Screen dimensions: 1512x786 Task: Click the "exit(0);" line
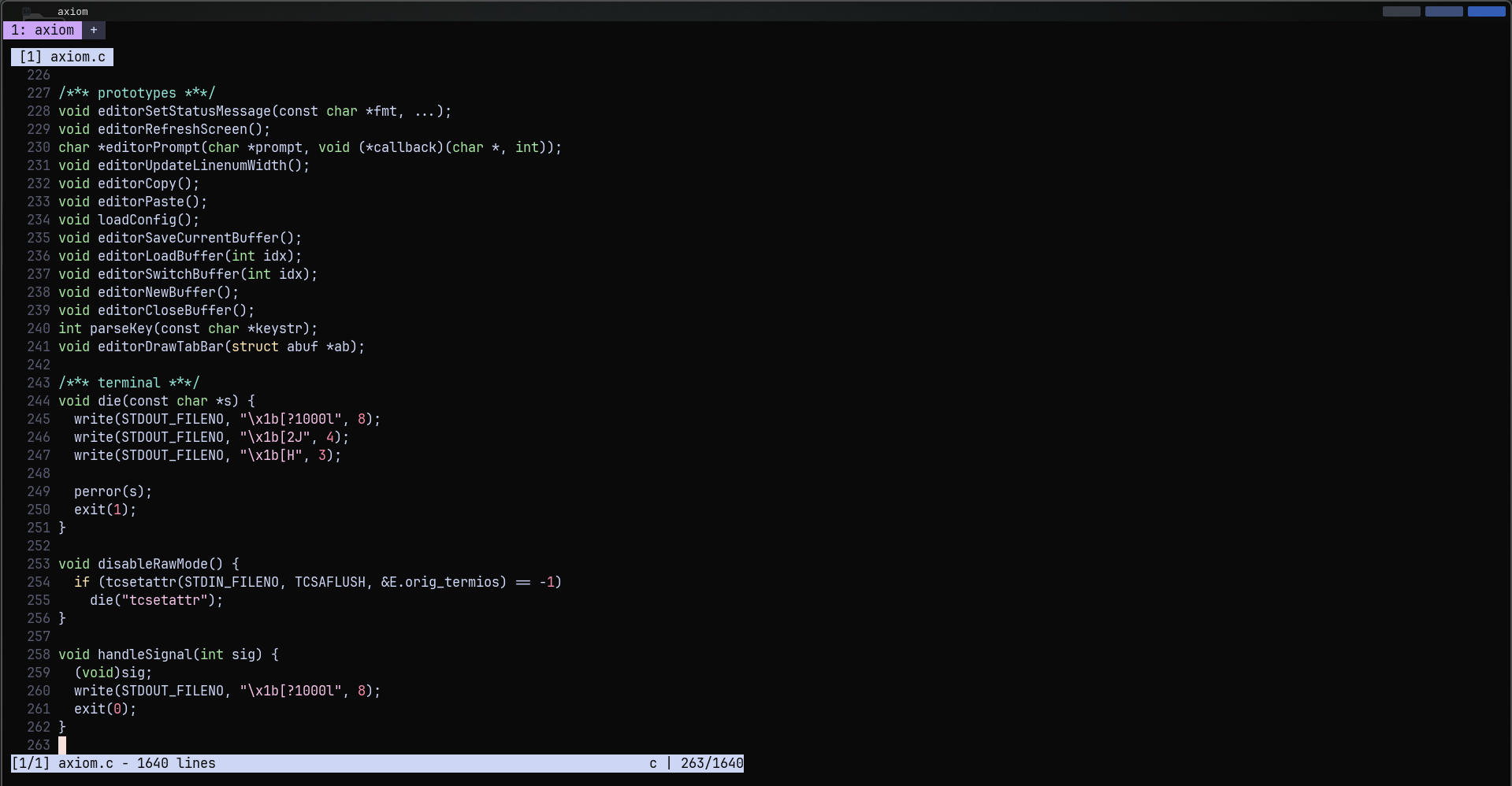[105, 709]
